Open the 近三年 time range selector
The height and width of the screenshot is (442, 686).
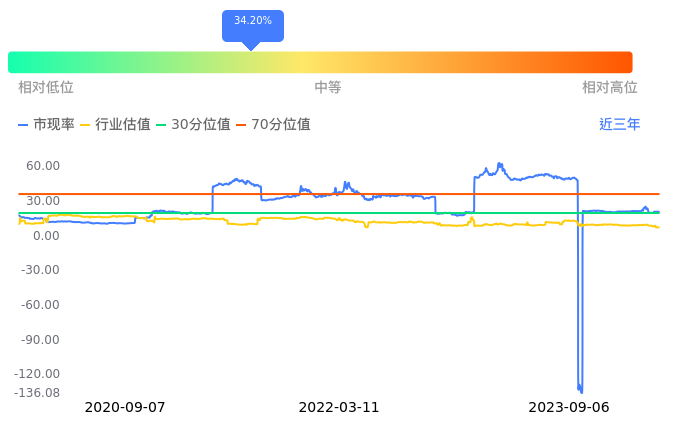pos(619,125)
